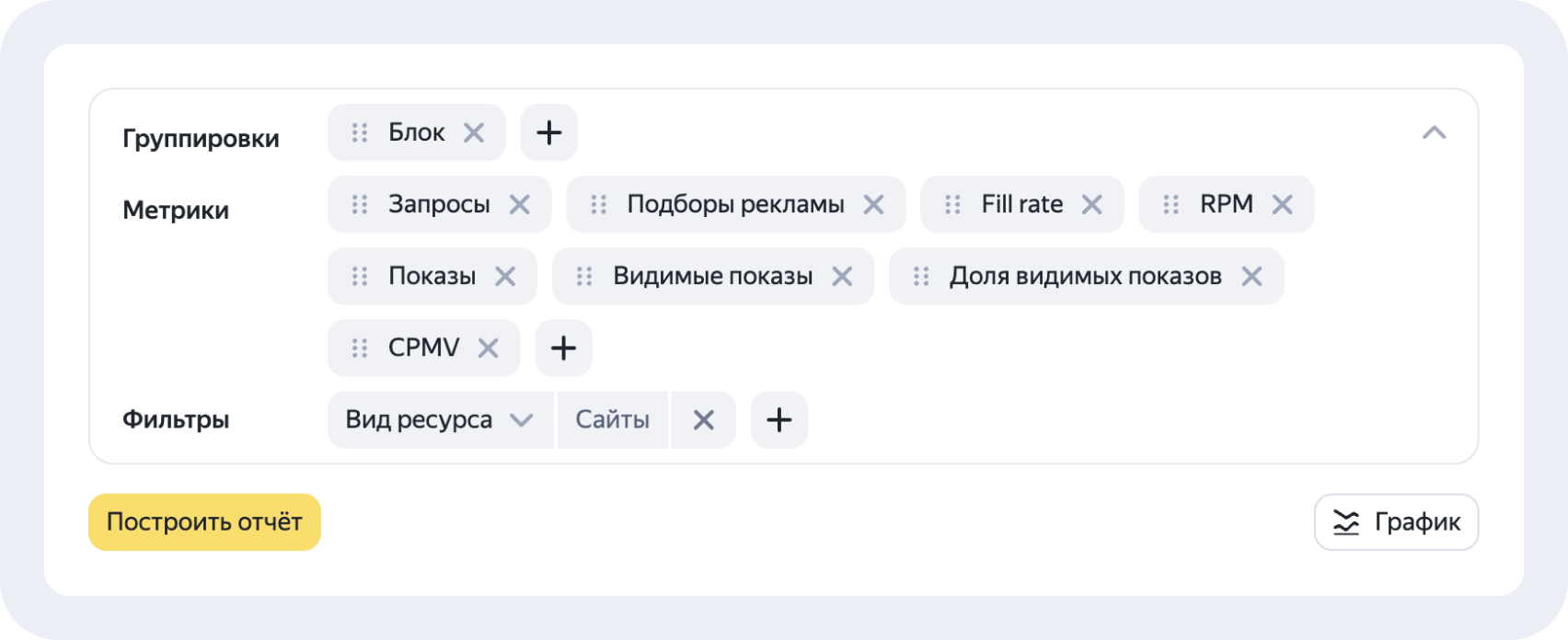Remove the Вид ресурса filter

point(704,420)
